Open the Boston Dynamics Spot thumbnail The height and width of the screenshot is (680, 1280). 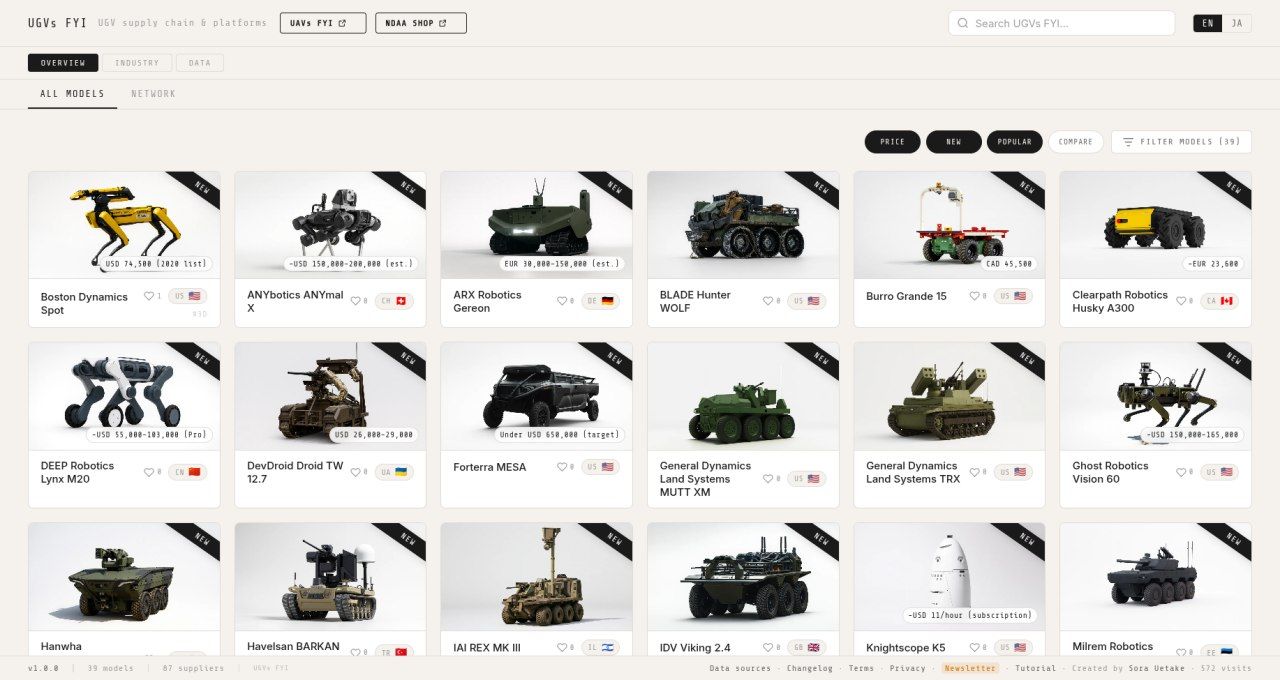(124, 225)
